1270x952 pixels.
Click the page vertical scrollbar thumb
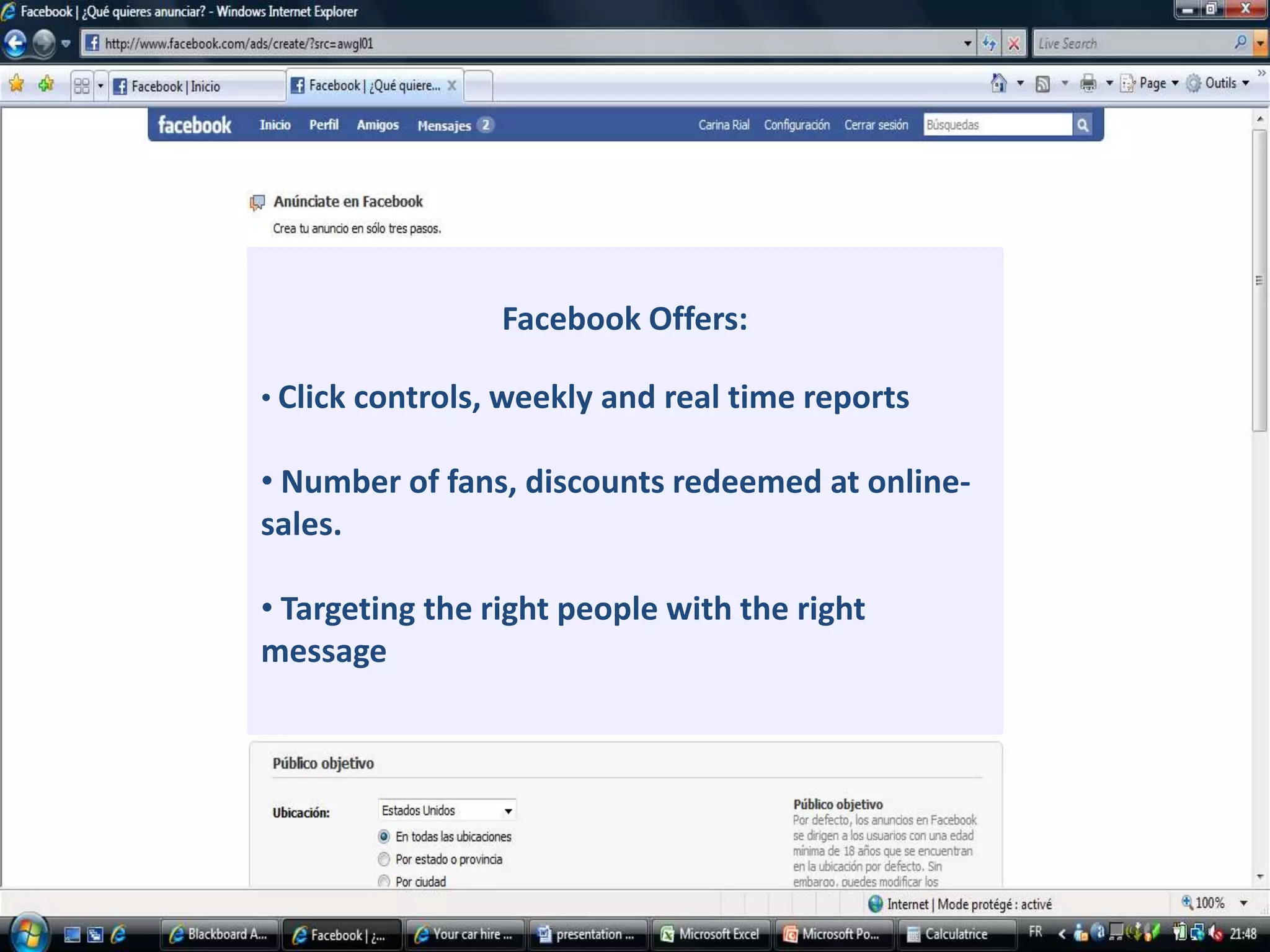tap(1259, 281)
